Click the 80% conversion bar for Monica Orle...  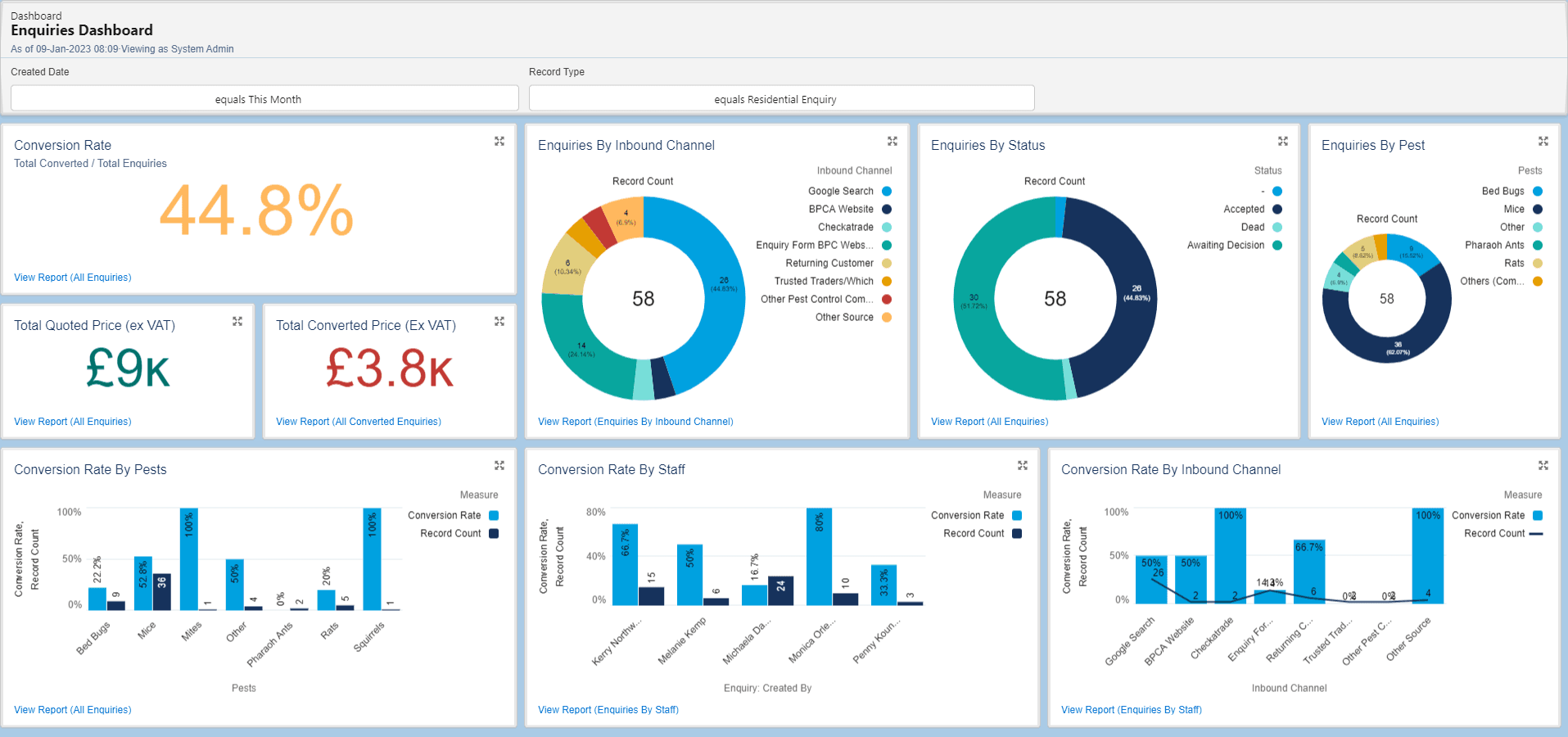[x=820, y=557]
